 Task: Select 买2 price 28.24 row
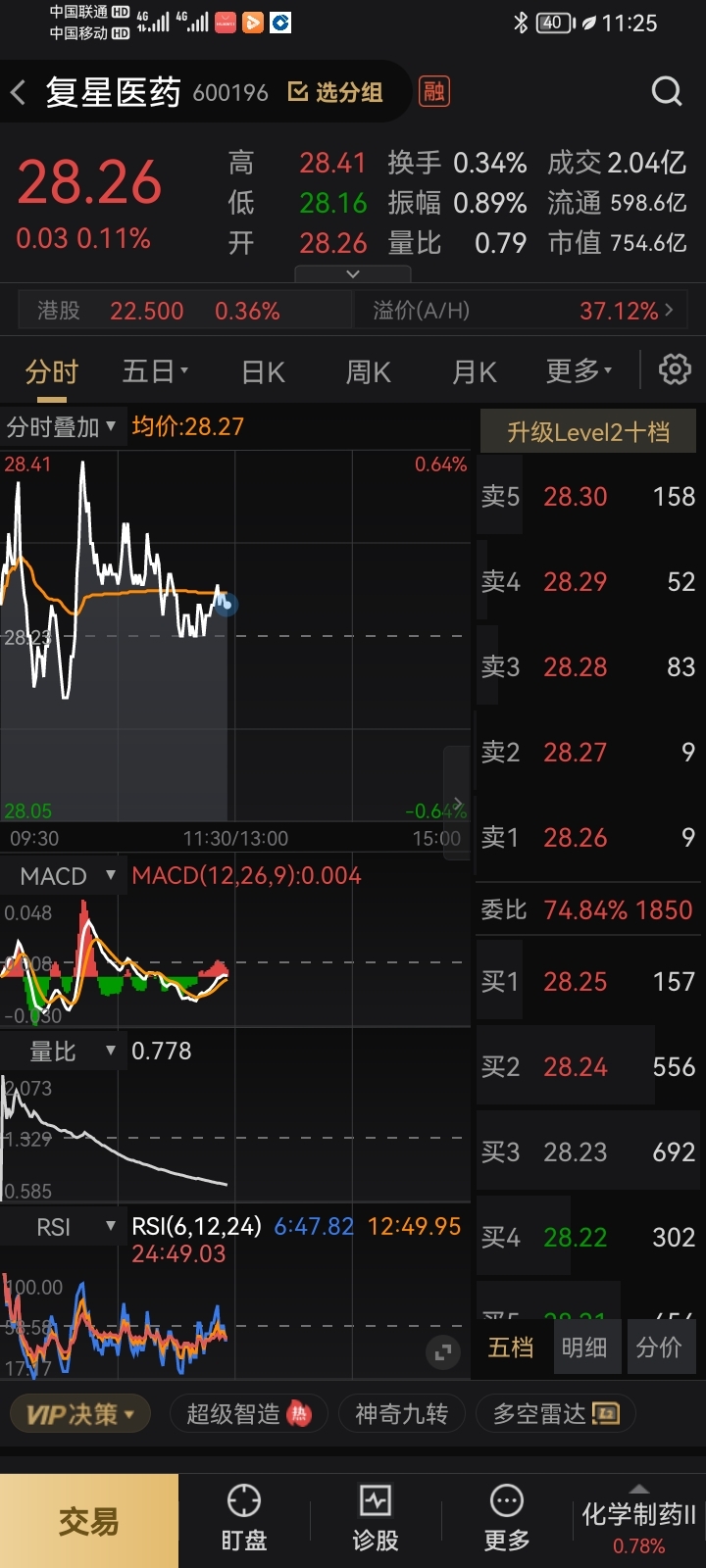pyautogui.click(x=588, y=1067)
